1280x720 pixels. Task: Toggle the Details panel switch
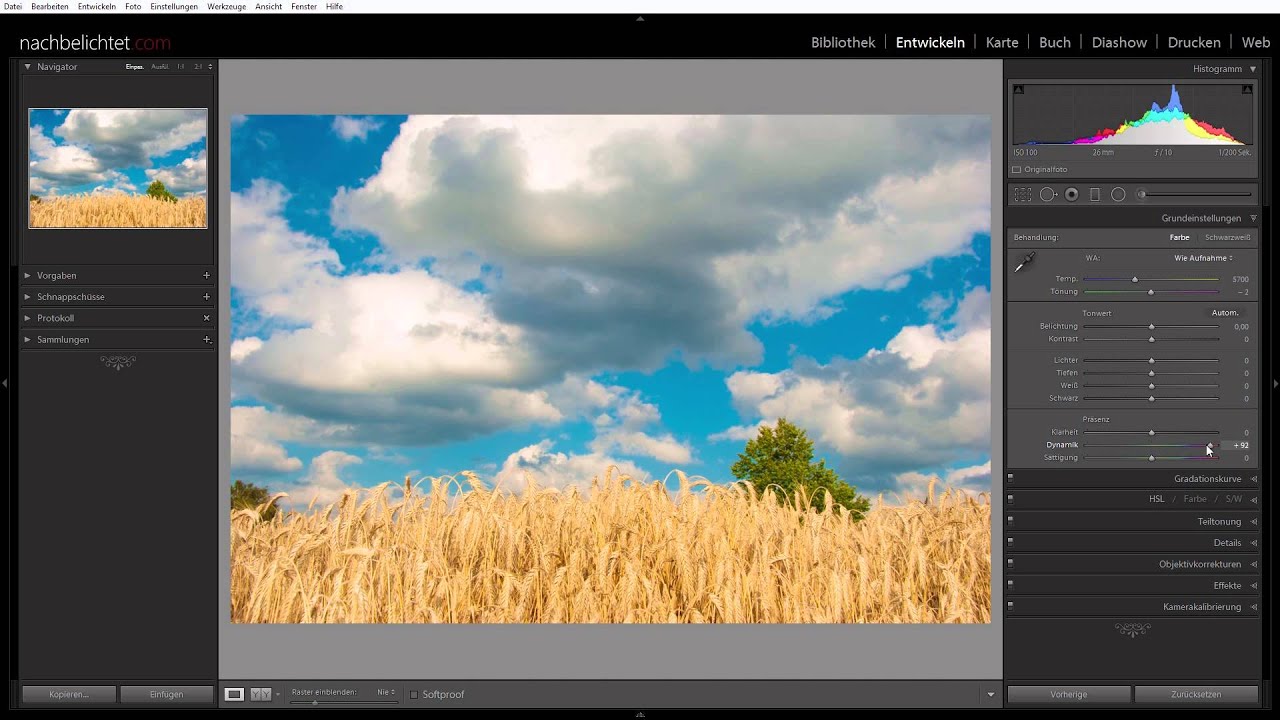point(1011,543)
